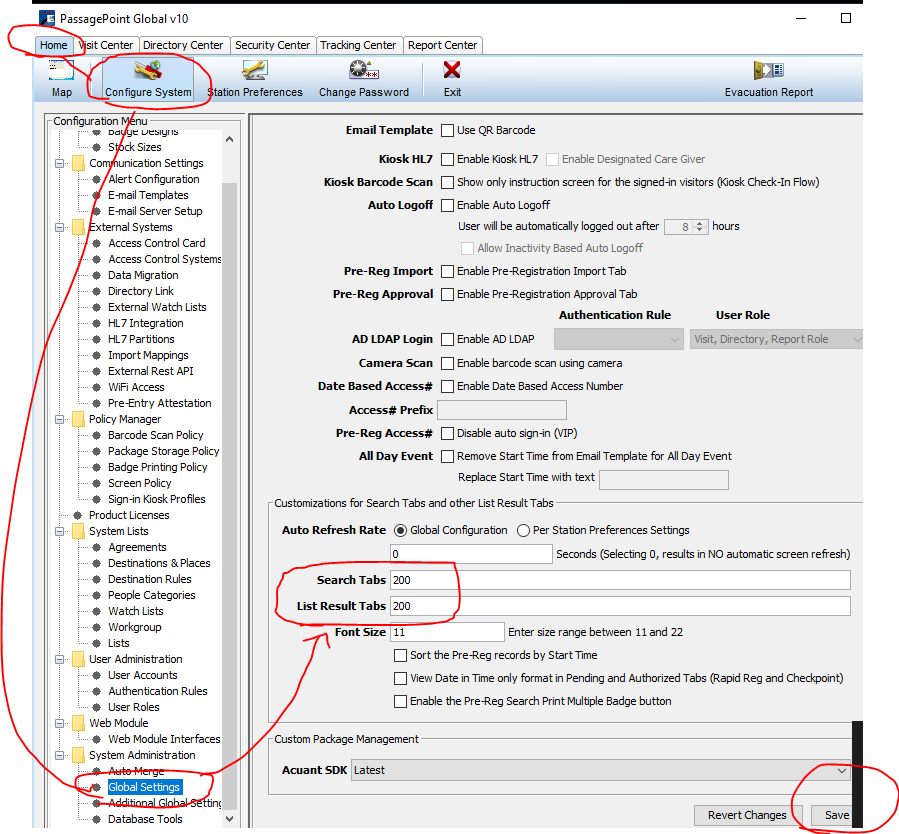Open the Acuant SDK dropdown
The height and width of the screenshot is (834, 899).
[601, 770]
